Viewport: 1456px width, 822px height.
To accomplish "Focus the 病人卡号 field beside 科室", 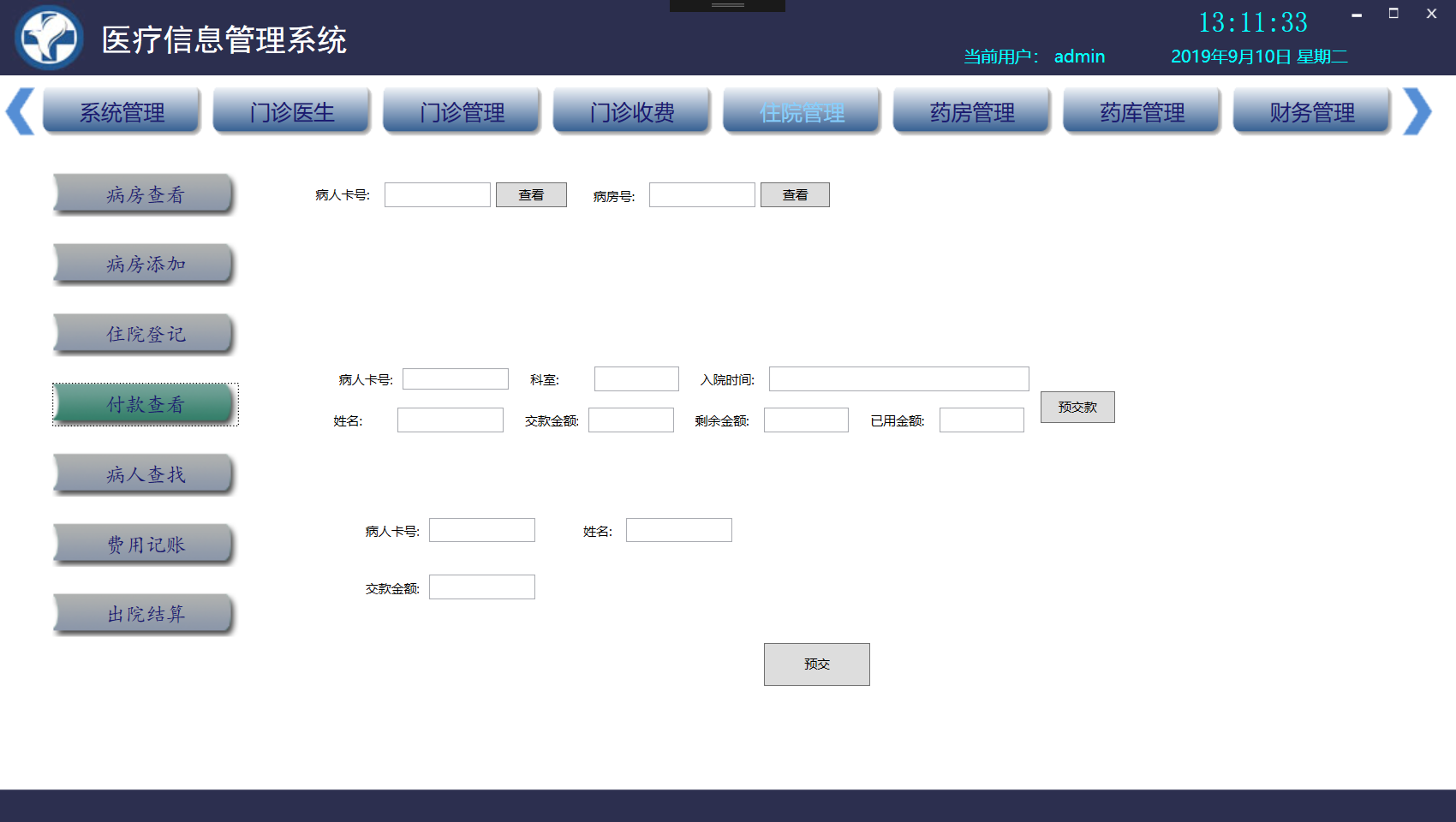I will coord(456,378).
